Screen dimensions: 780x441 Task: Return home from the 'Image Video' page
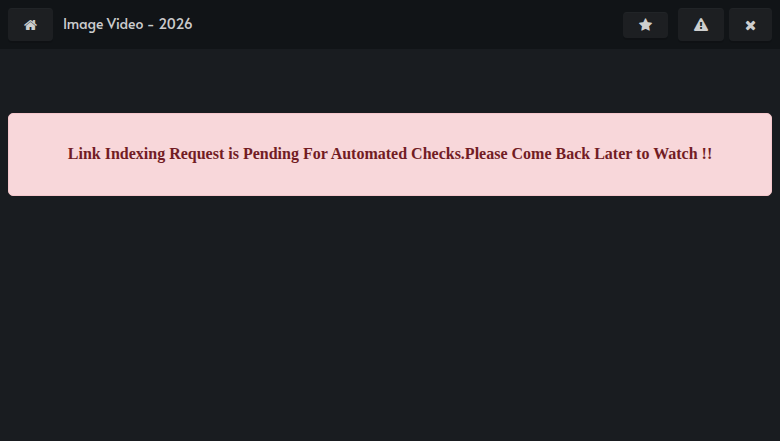30,25
